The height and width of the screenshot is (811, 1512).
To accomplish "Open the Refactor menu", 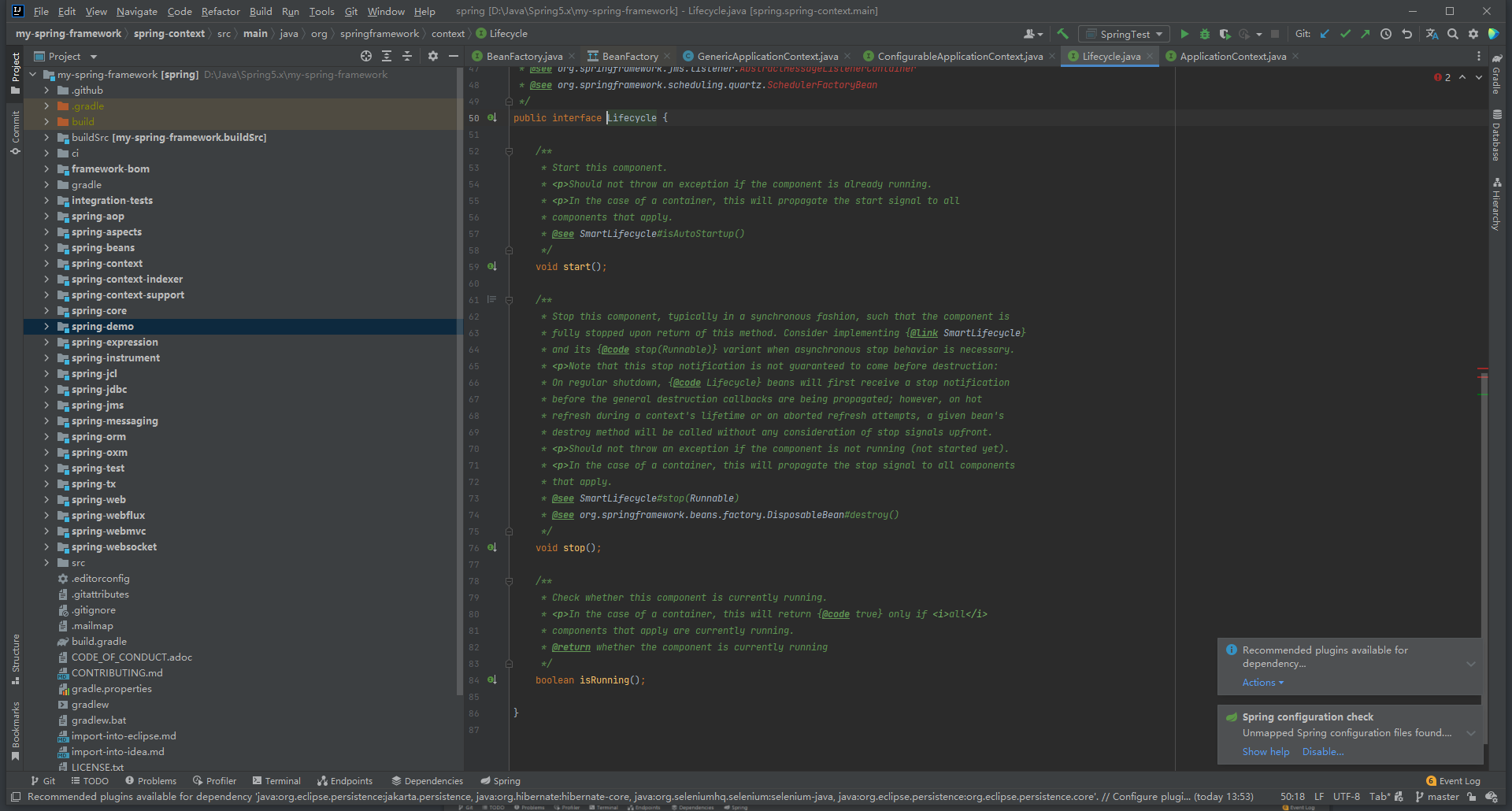I will [220, 11].
